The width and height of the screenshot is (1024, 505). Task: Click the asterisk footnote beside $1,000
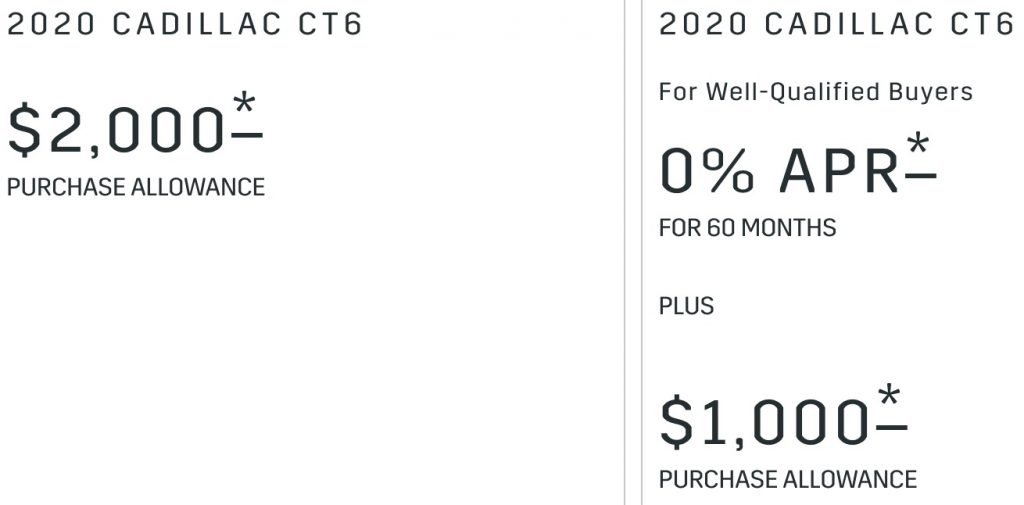click(889, 397)
